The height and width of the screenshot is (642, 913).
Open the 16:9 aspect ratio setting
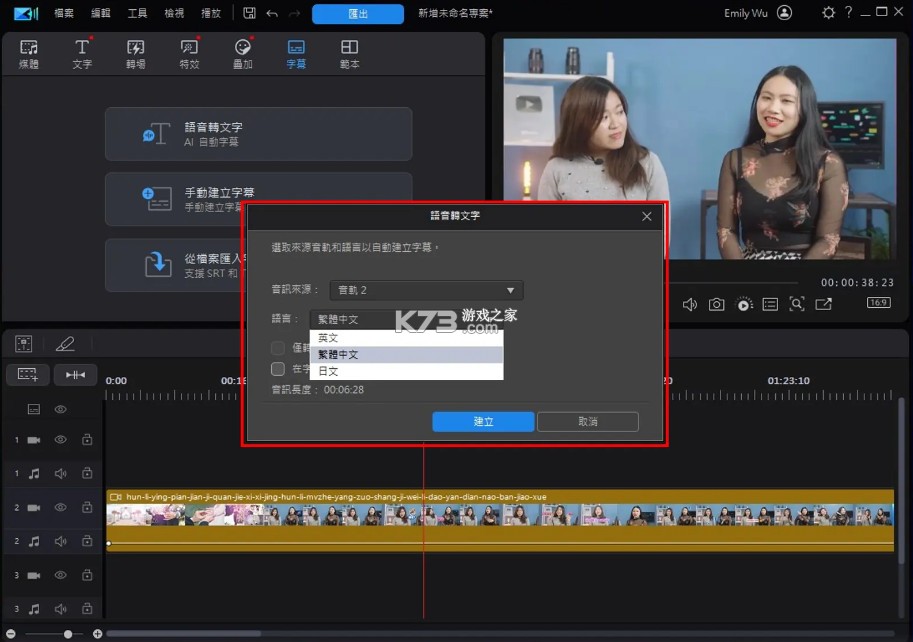[878, 303]
